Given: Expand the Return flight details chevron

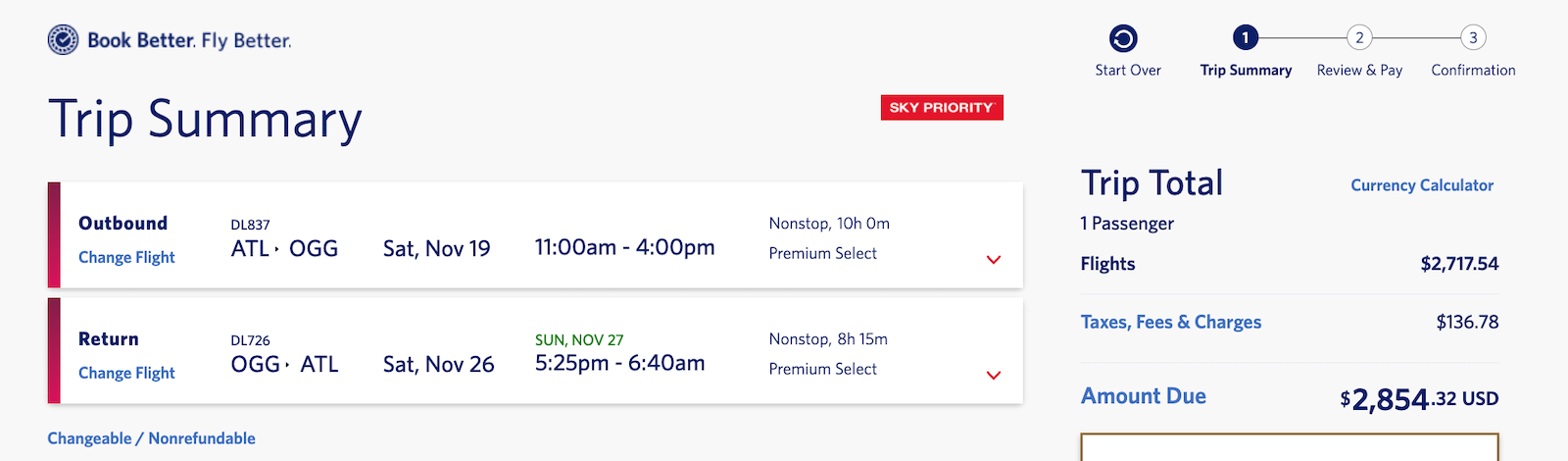Looking at the screenshot, I should pyautogui.click(x=994, y=376).
